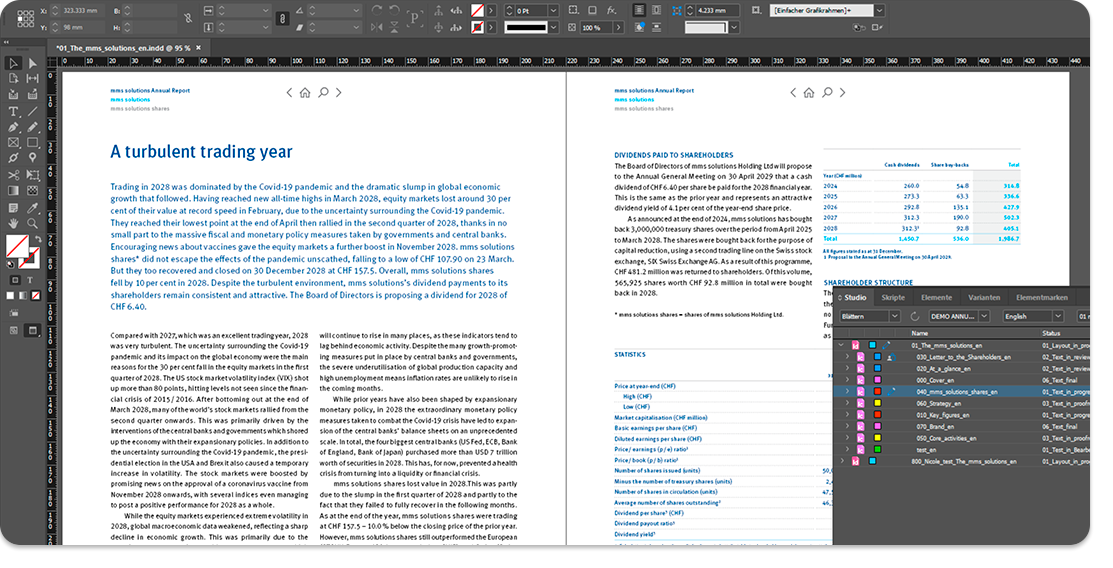Screen dimensions: 1113x568
Task: Click the refresh icon in Studio panel
Action: 915,316
